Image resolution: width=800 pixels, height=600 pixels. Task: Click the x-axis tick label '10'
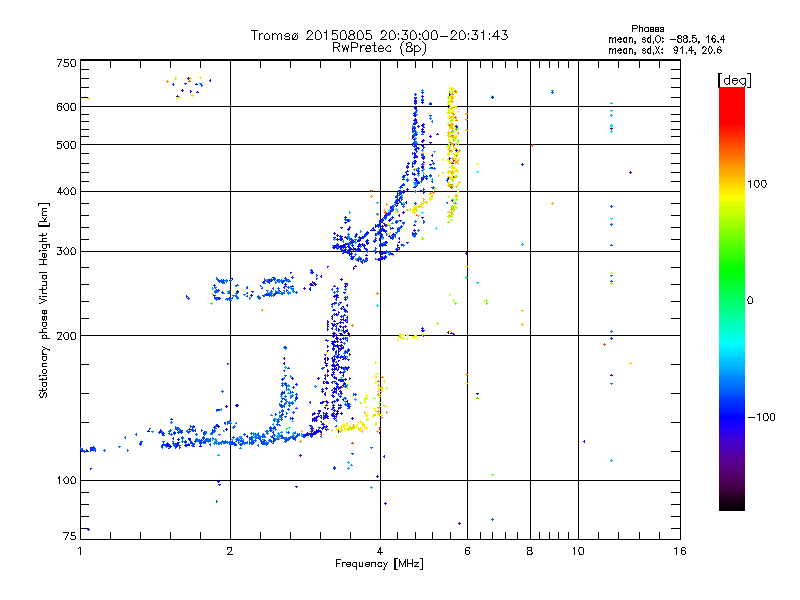(x=578, y=551)
